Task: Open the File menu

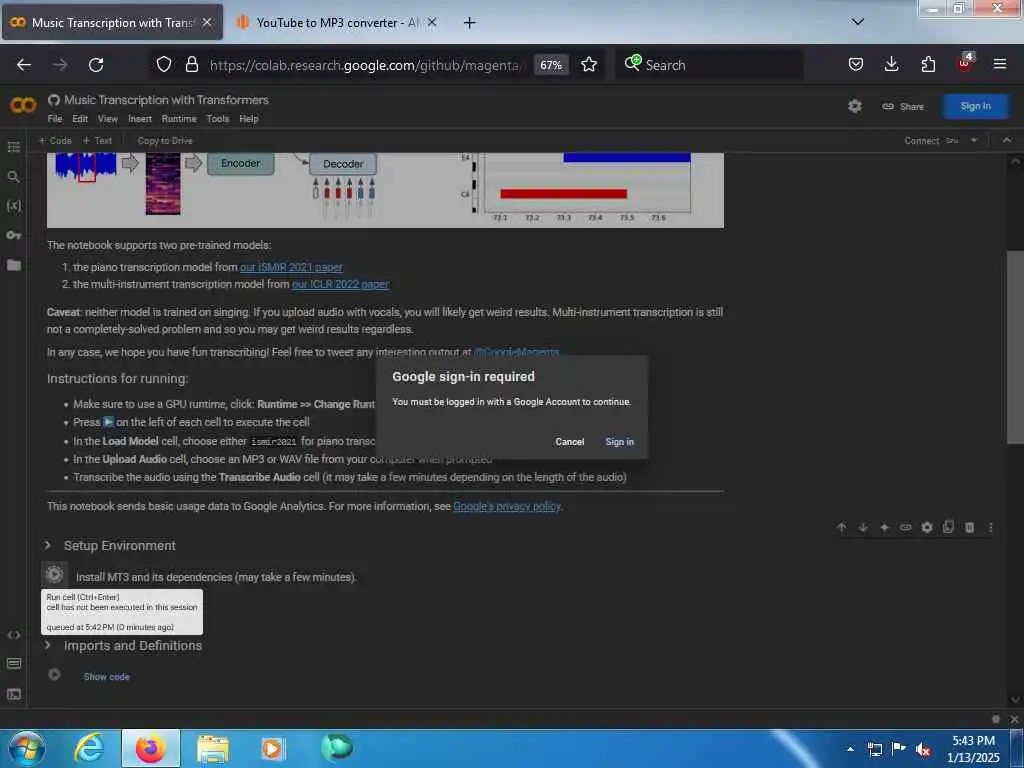Action: [55, 119]
